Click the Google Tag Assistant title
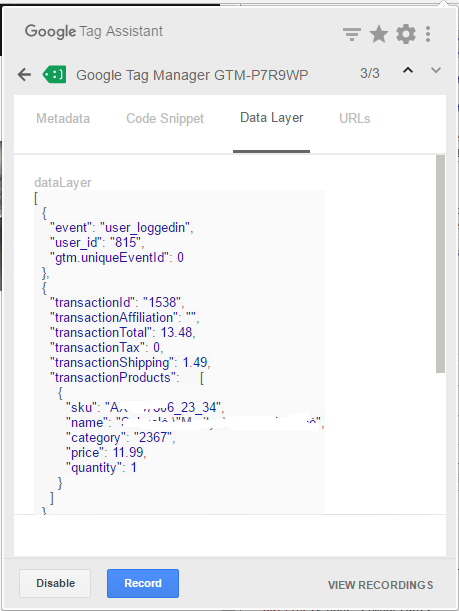 [x=94, y=31]
